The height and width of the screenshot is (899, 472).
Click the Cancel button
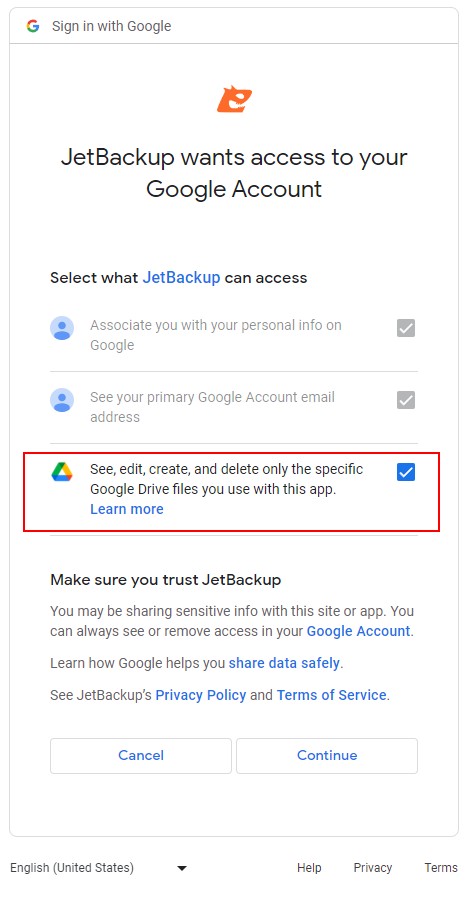pyautogui.click(x=141, y=756)
